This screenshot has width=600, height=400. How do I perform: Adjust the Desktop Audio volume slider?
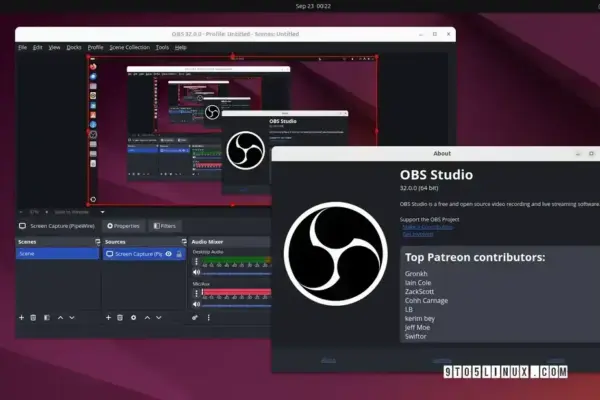236,273
